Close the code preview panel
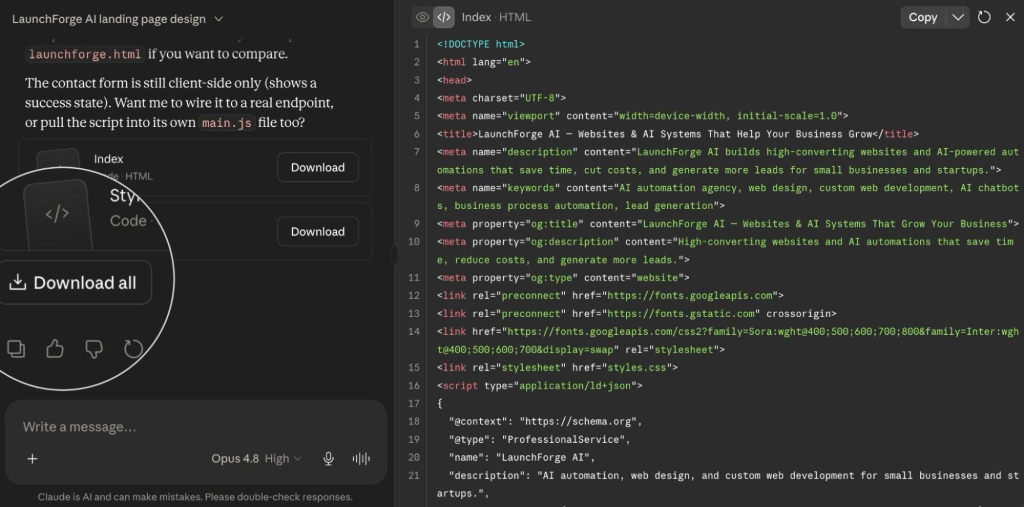Viewport: 1024px width, 507px height. (x=1010, y=18)
